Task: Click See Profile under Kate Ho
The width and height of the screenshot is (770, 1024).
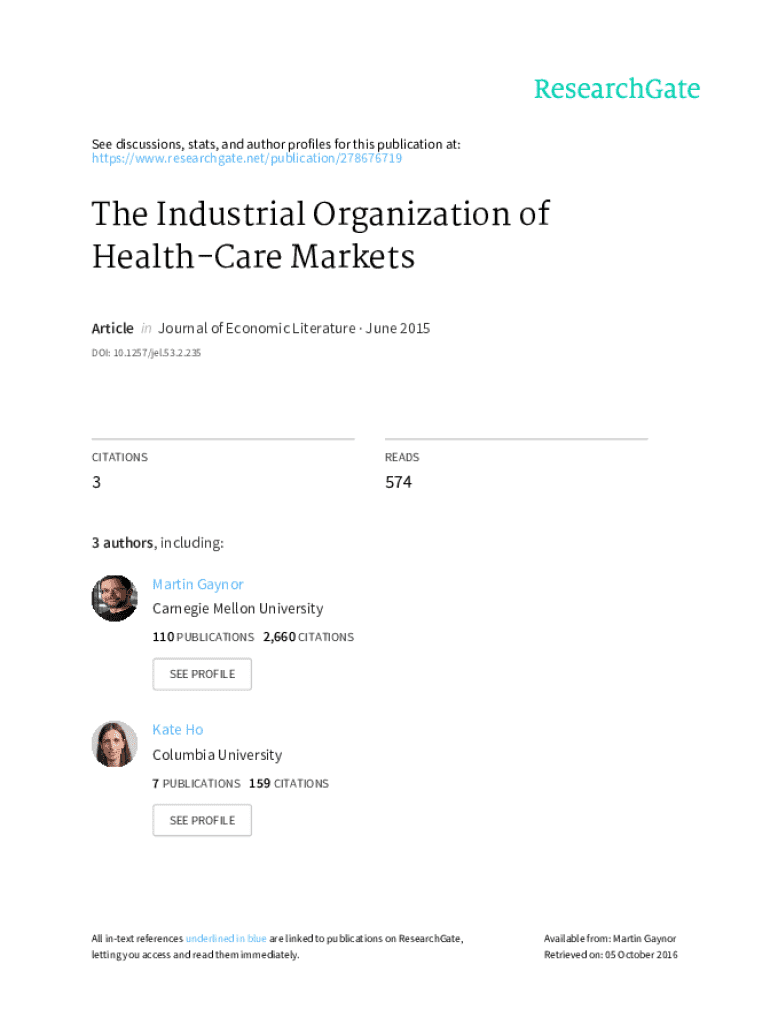Action: 202,820
